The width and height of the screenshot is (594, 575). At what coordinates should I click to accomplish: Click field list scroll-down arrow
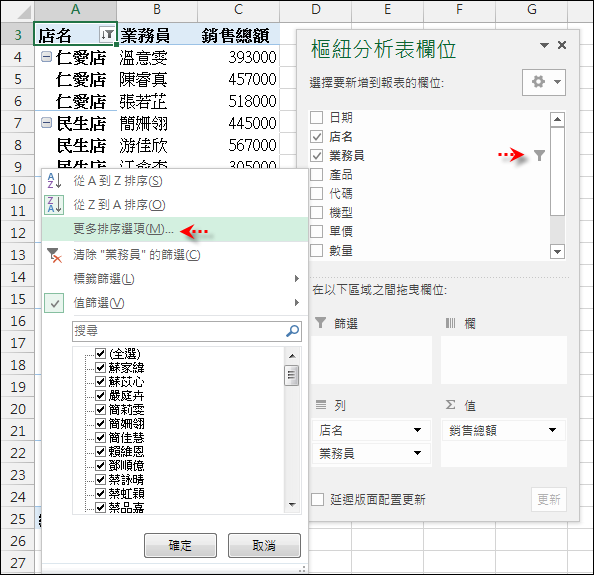557,252
